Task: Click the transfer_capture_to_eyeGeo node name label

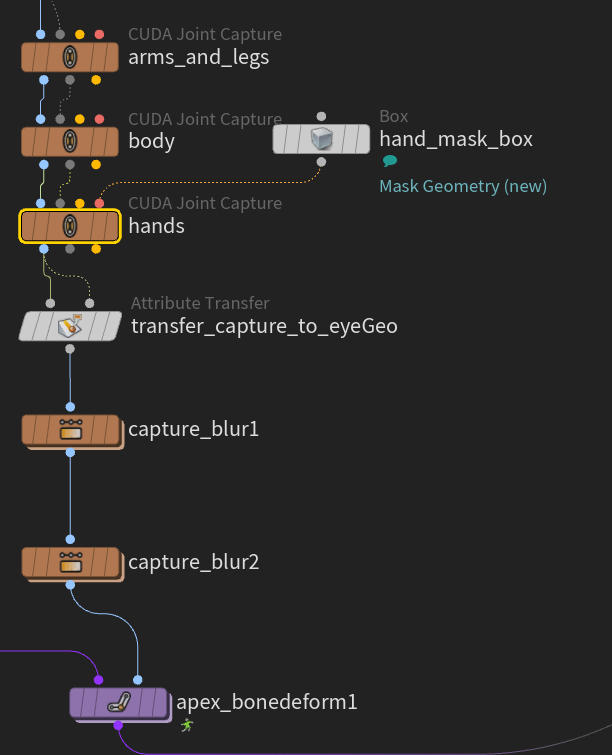Action: tap(264, 326)
